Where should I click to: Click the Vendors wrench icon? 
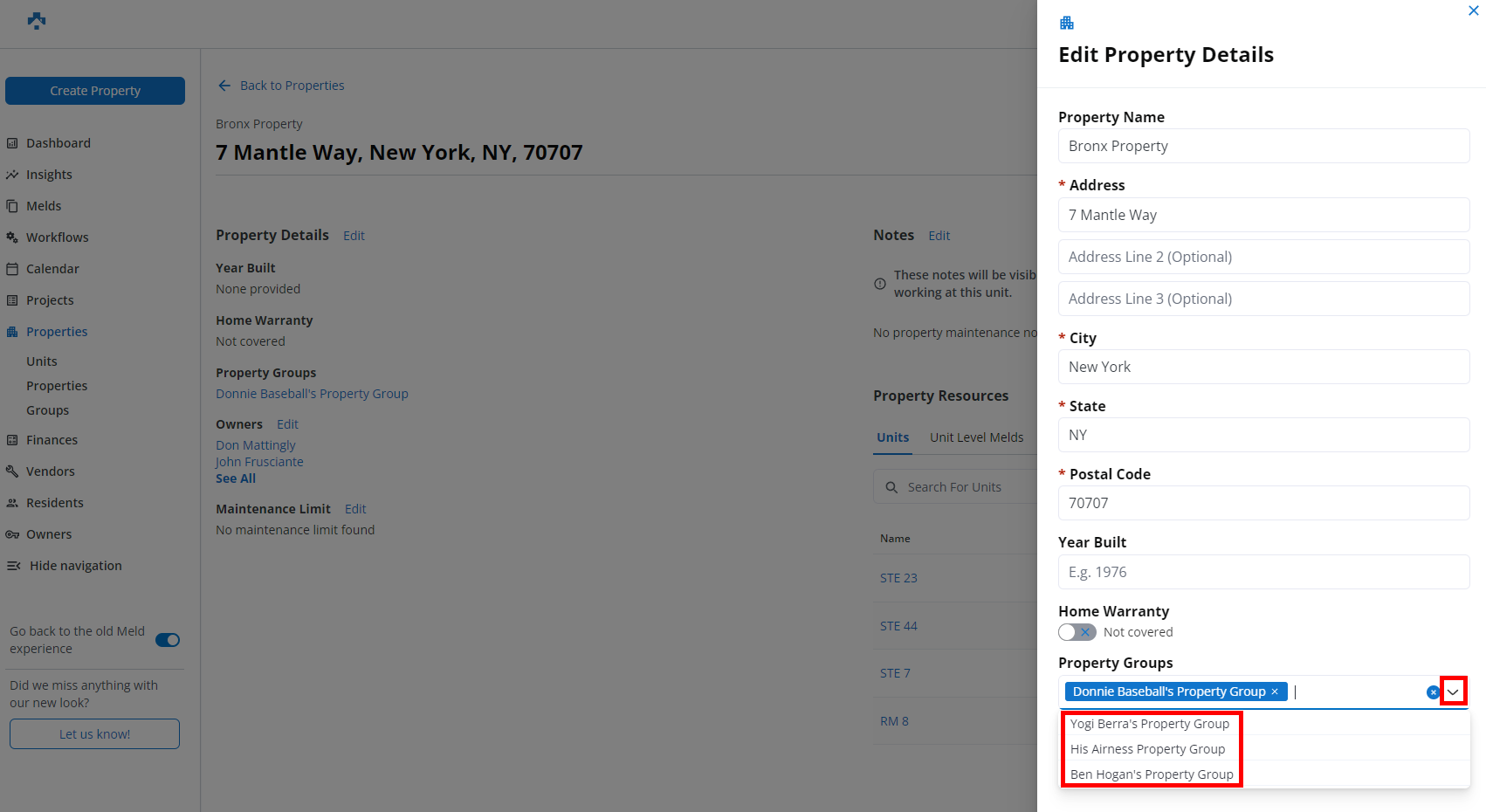[12, 471]
